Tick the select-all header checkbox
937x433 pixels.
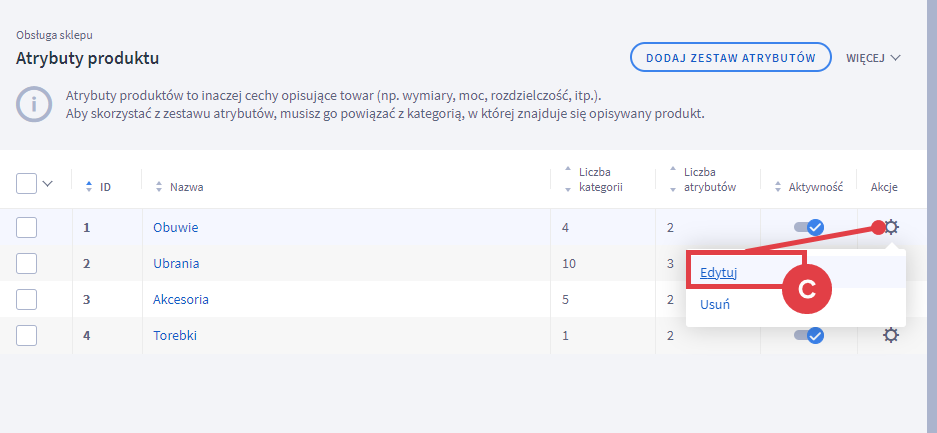(x=26, y=183)
